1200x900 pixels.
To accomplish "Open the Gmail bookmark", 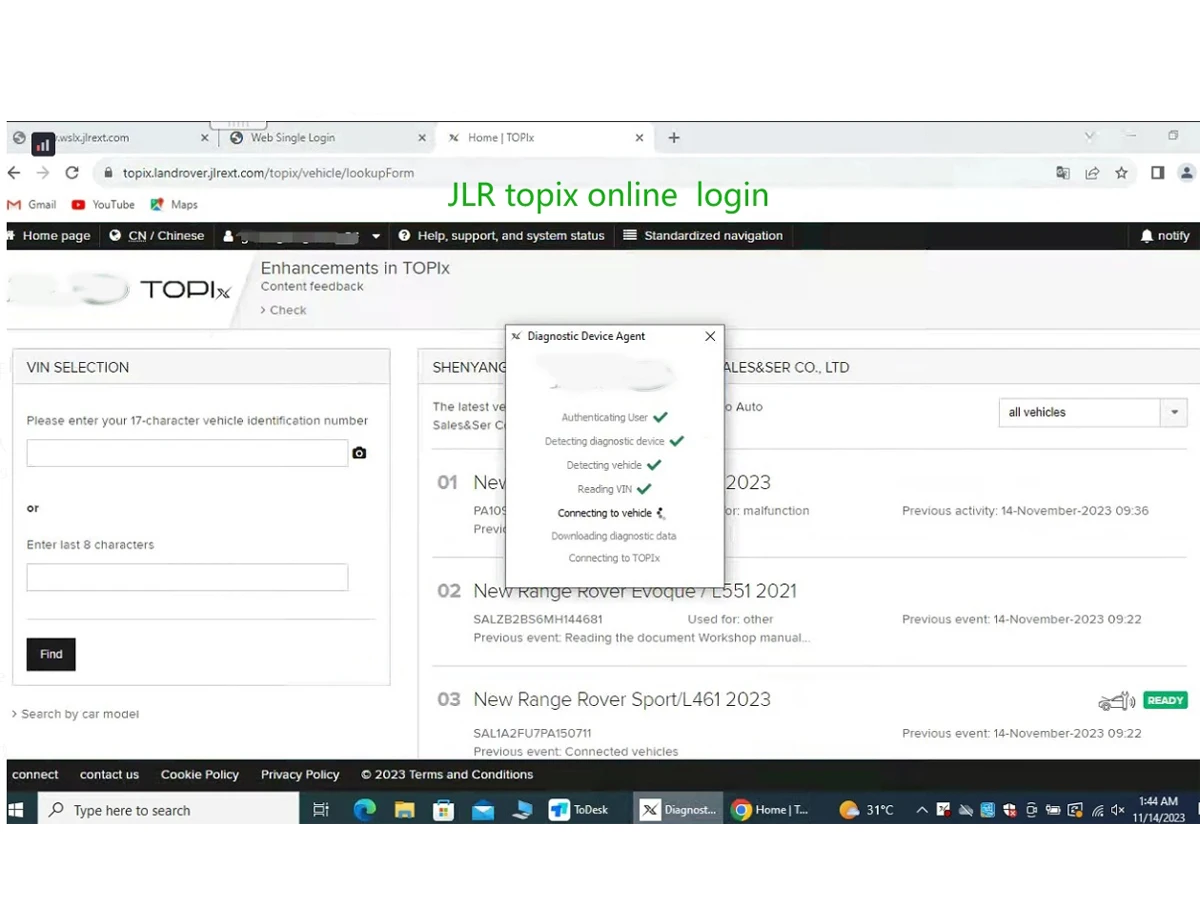I will pyautogui.click(x=32, y=204).
